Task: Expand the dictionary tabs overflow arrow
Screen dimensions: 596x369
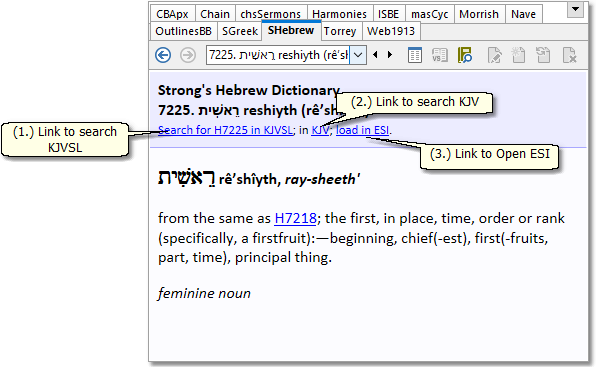Action: pyautogui.click(x=575, y=9)
